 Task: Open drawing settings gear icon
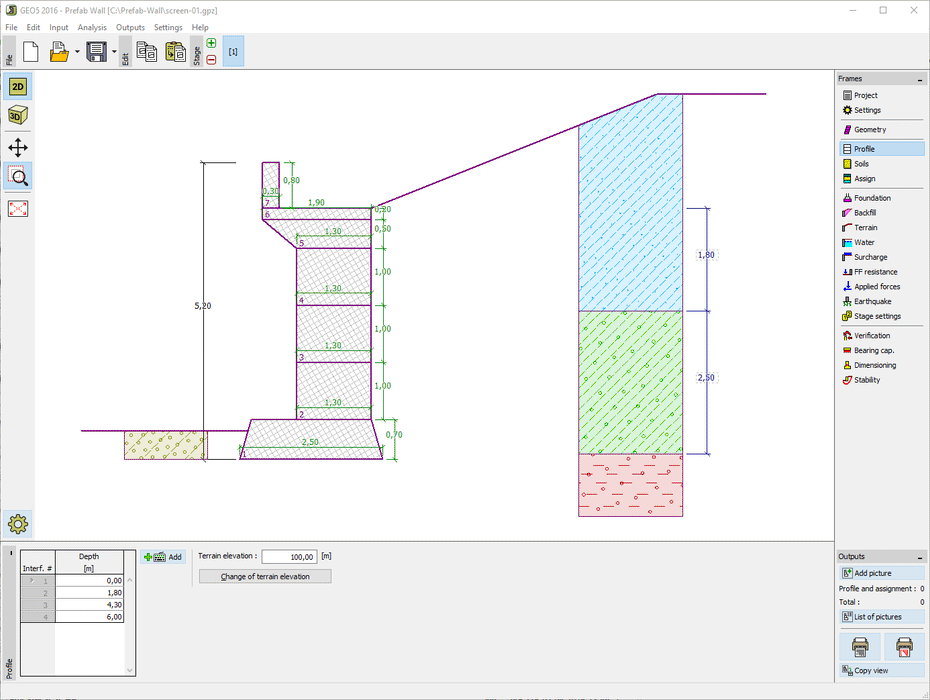18,523
